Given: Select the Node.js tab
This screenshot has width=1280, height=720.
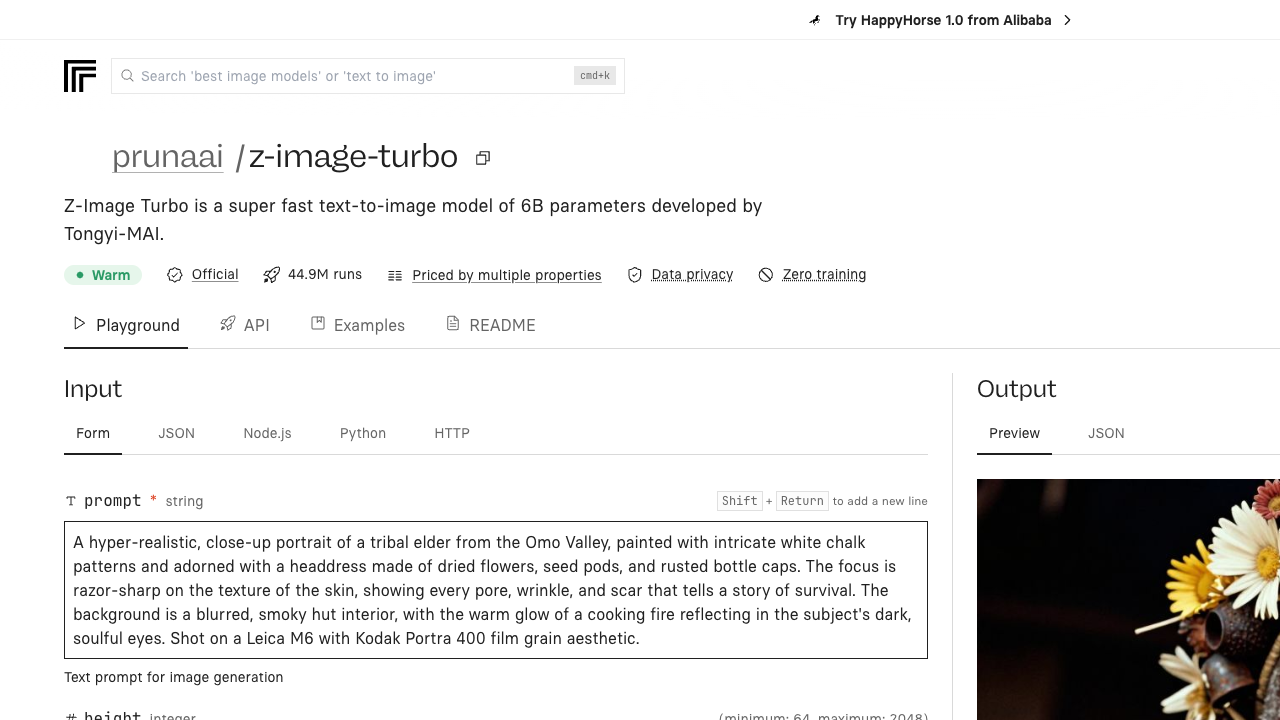Looking at the screenshot, I should click(x=268, y=433).
